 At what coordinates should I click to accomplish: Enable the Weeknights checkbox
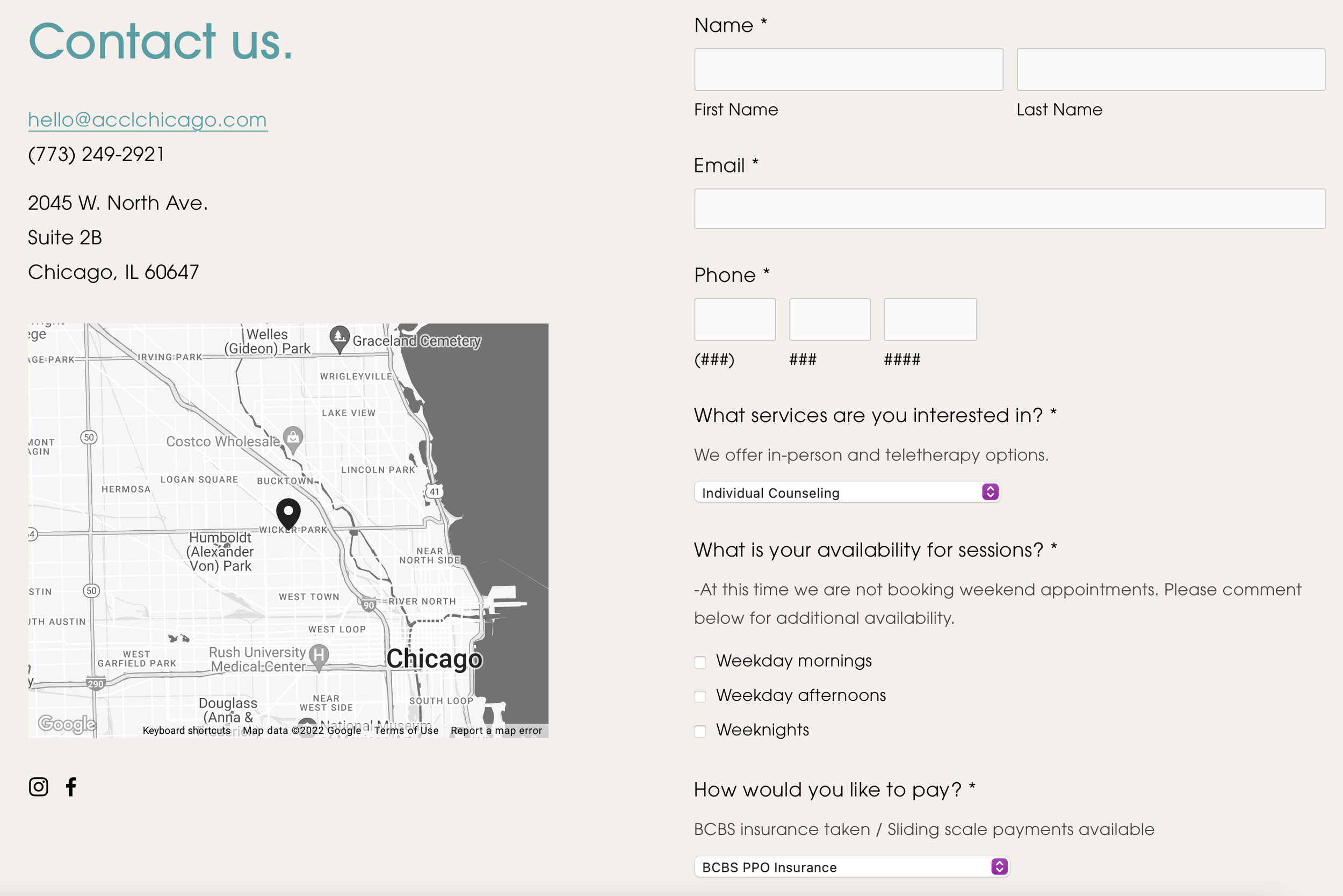(700, 732)
